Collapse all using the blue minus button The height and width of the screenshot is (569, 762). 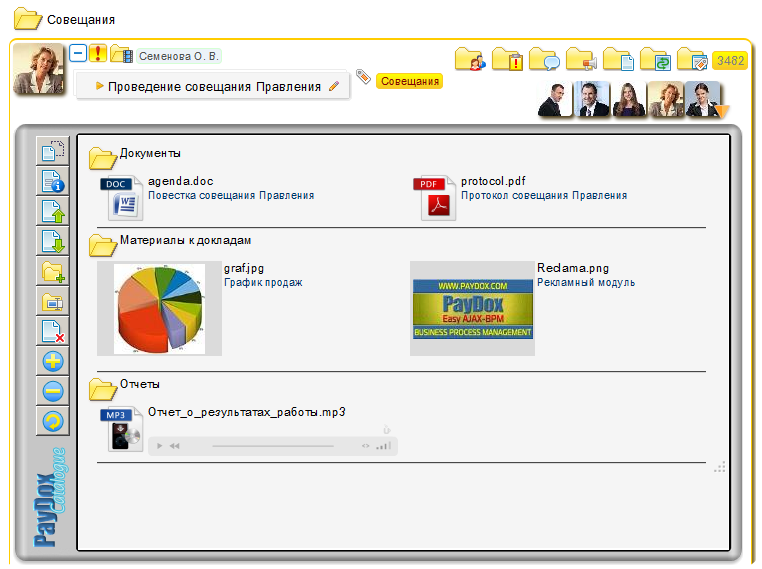point(52,391)
